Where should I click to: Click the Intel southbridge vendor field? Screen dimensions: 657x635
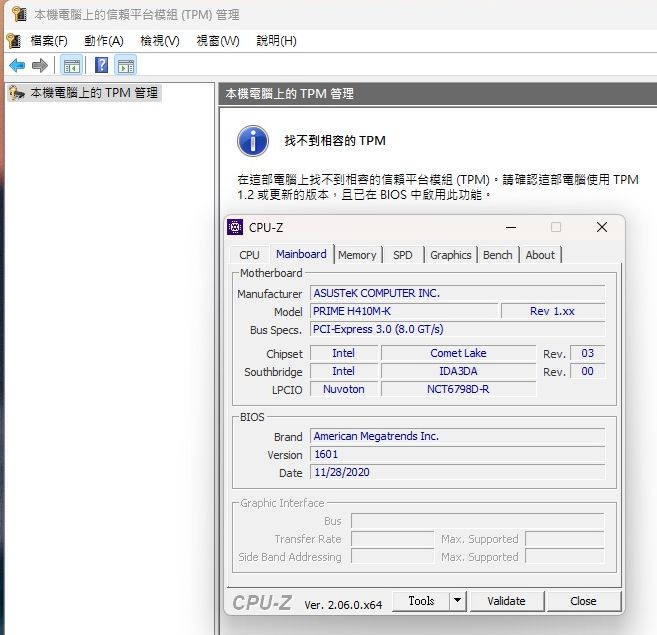tap(344, 371)
